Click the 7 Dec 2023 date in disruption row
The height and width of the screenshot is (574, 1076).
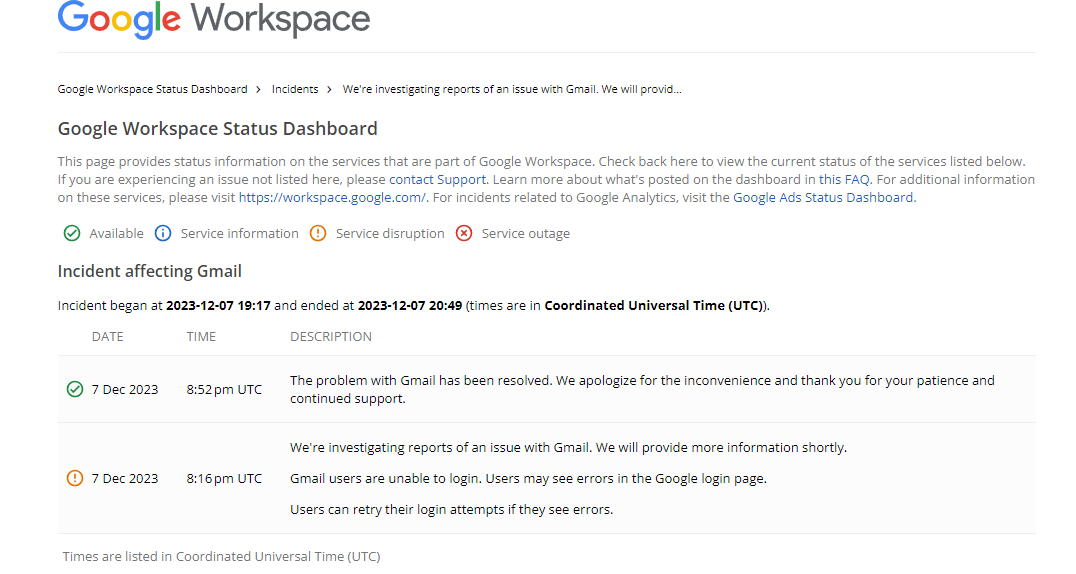click(x=125, y=479)
